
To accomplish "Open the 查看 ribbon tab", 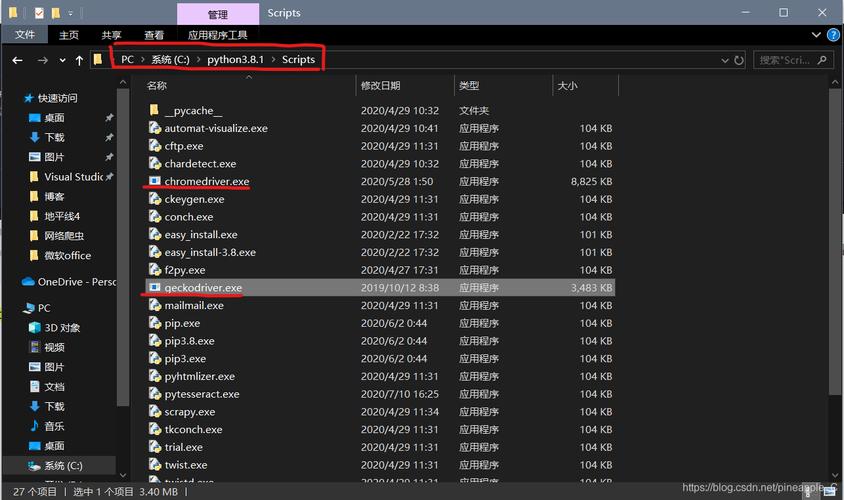I will pyautogui.click(x=153, y=35).
